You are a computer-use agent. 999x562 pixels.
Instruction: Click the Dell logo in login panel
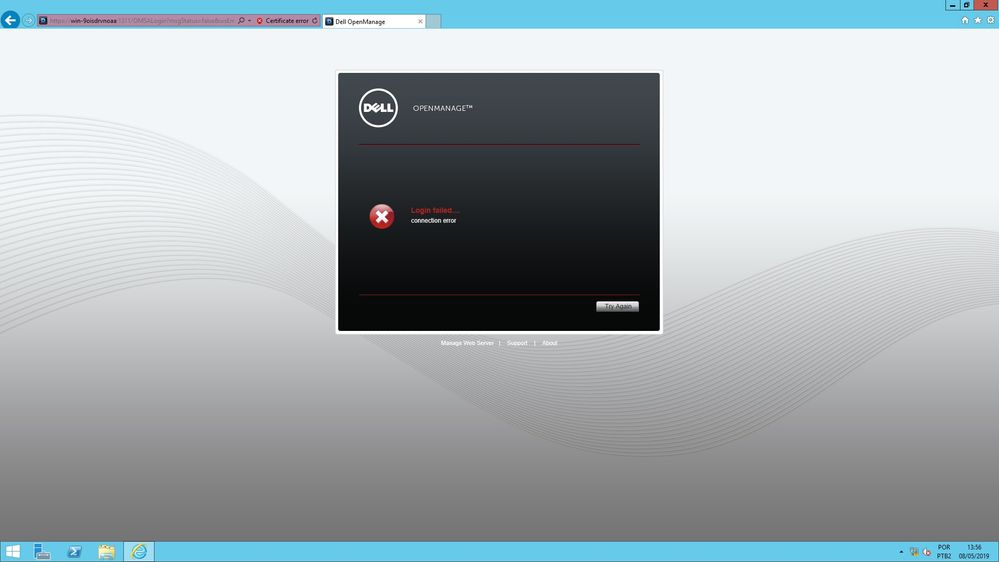(378, 108)
